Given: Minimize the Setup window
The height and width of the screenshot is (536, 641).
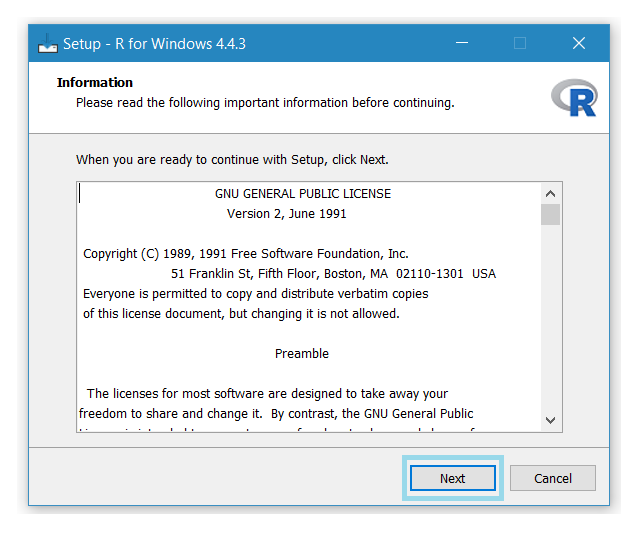Looking at the screenshot, I should (x=462, y=43).
